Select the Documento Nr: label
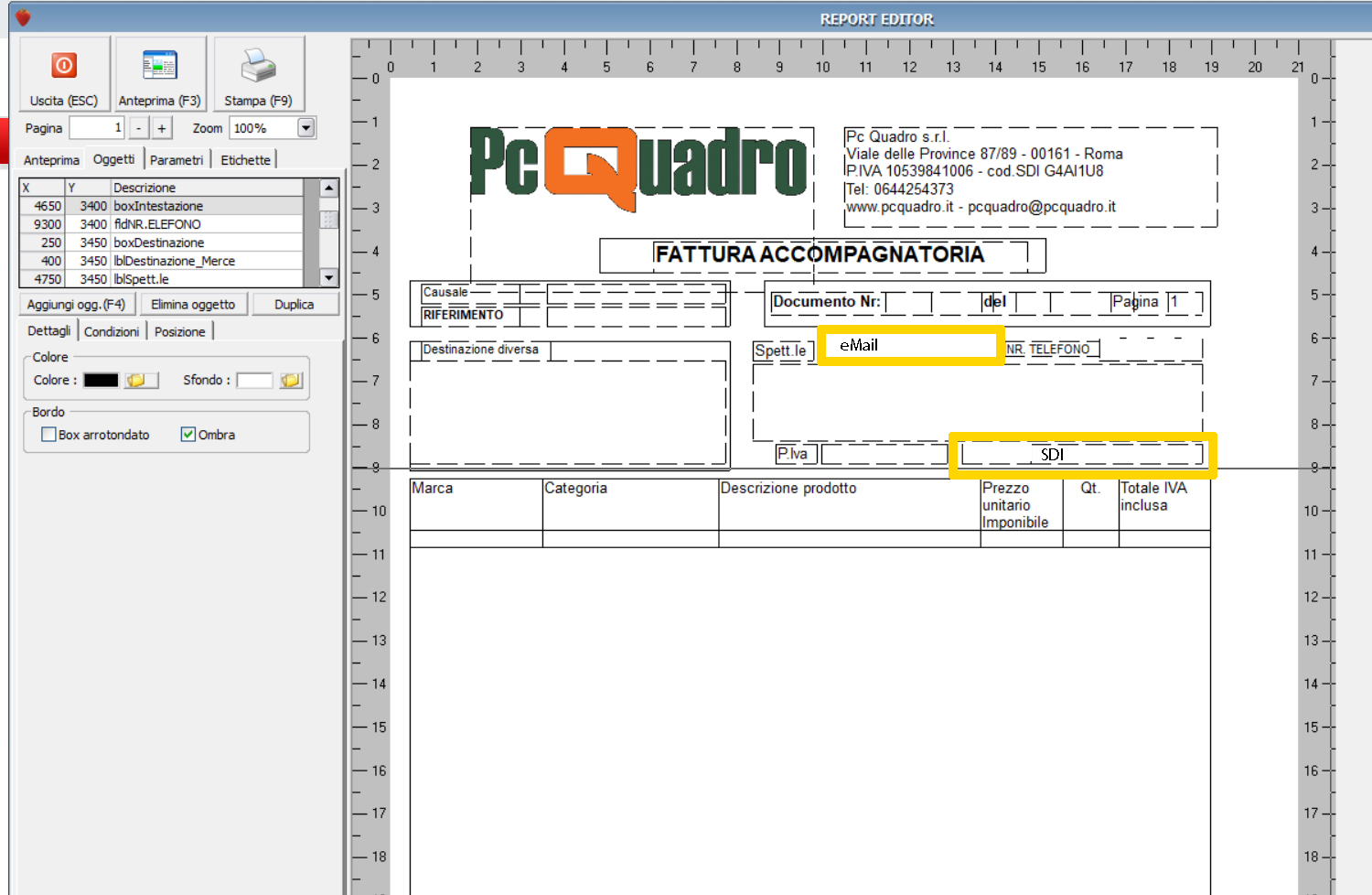This screenshot has height=895, width=1372. [827, 302]
